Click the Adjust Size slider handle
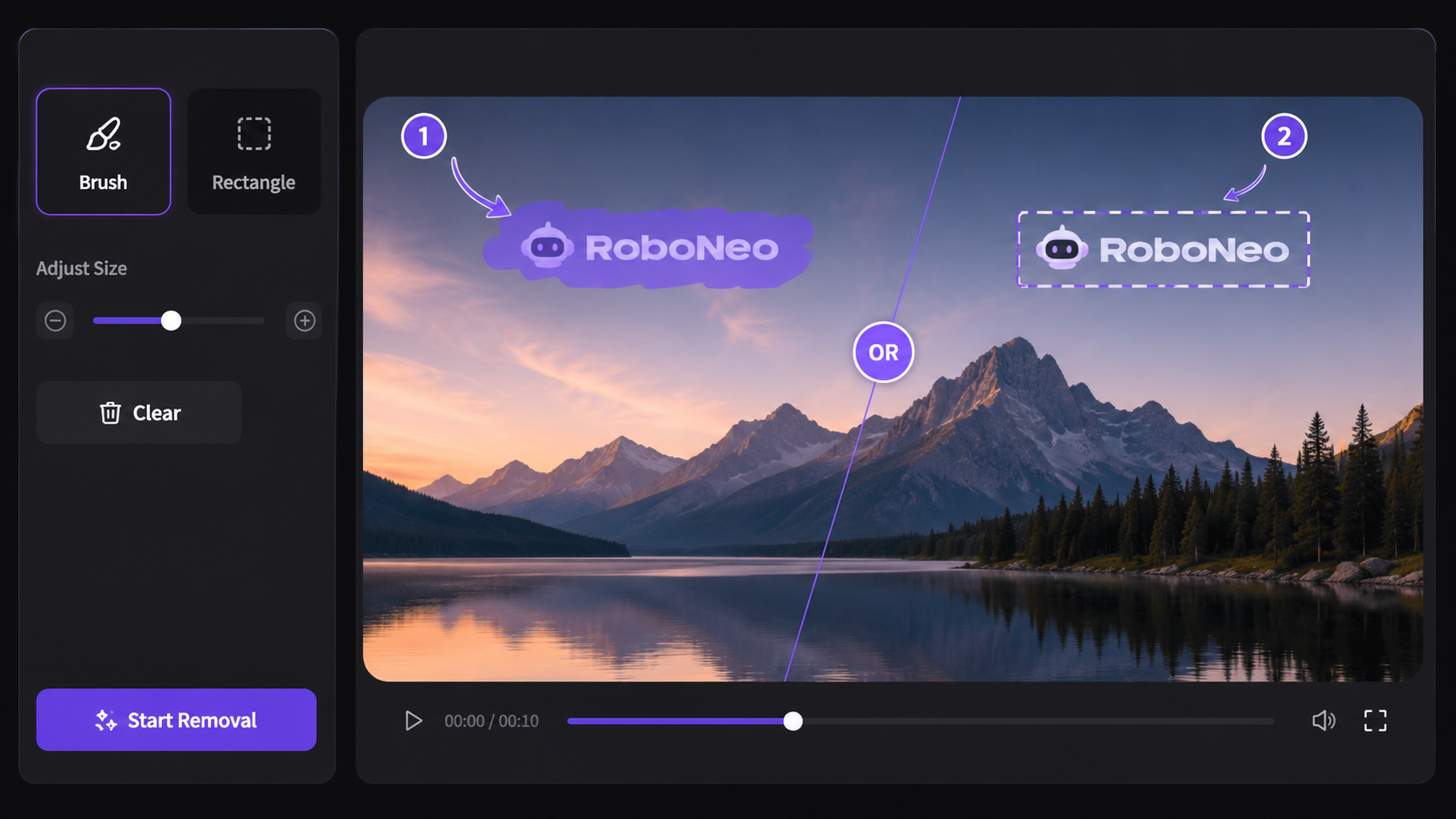The width and height of the screenshot is (1456, 819). (172, 321)
